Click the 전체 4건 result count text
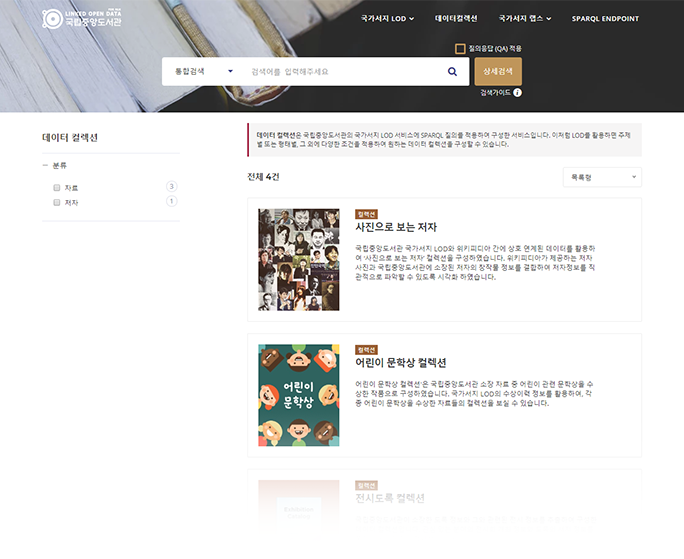 pos(263,177)
